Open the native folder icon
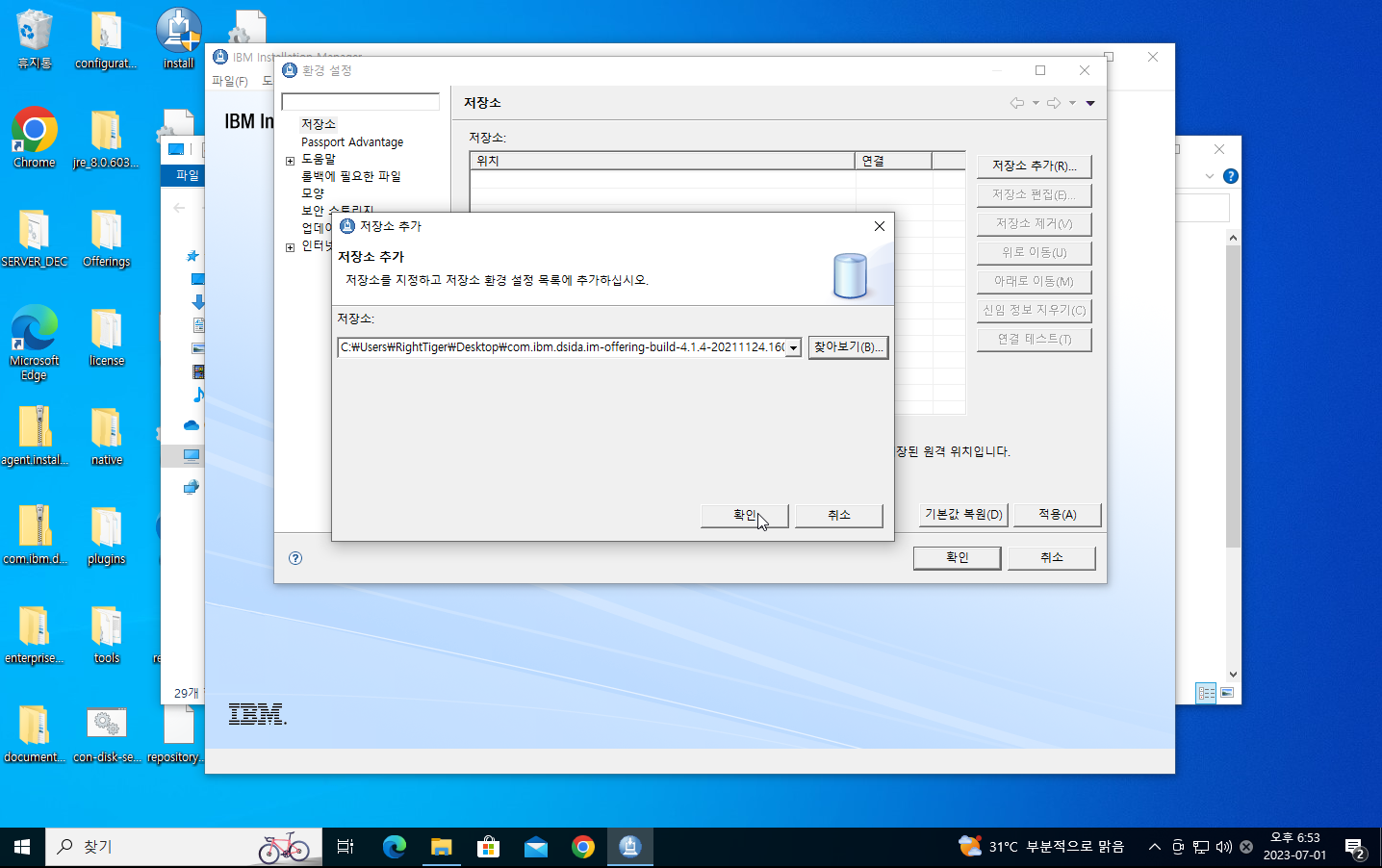This screenshot has width=1382, height=868. pos(106,436)
